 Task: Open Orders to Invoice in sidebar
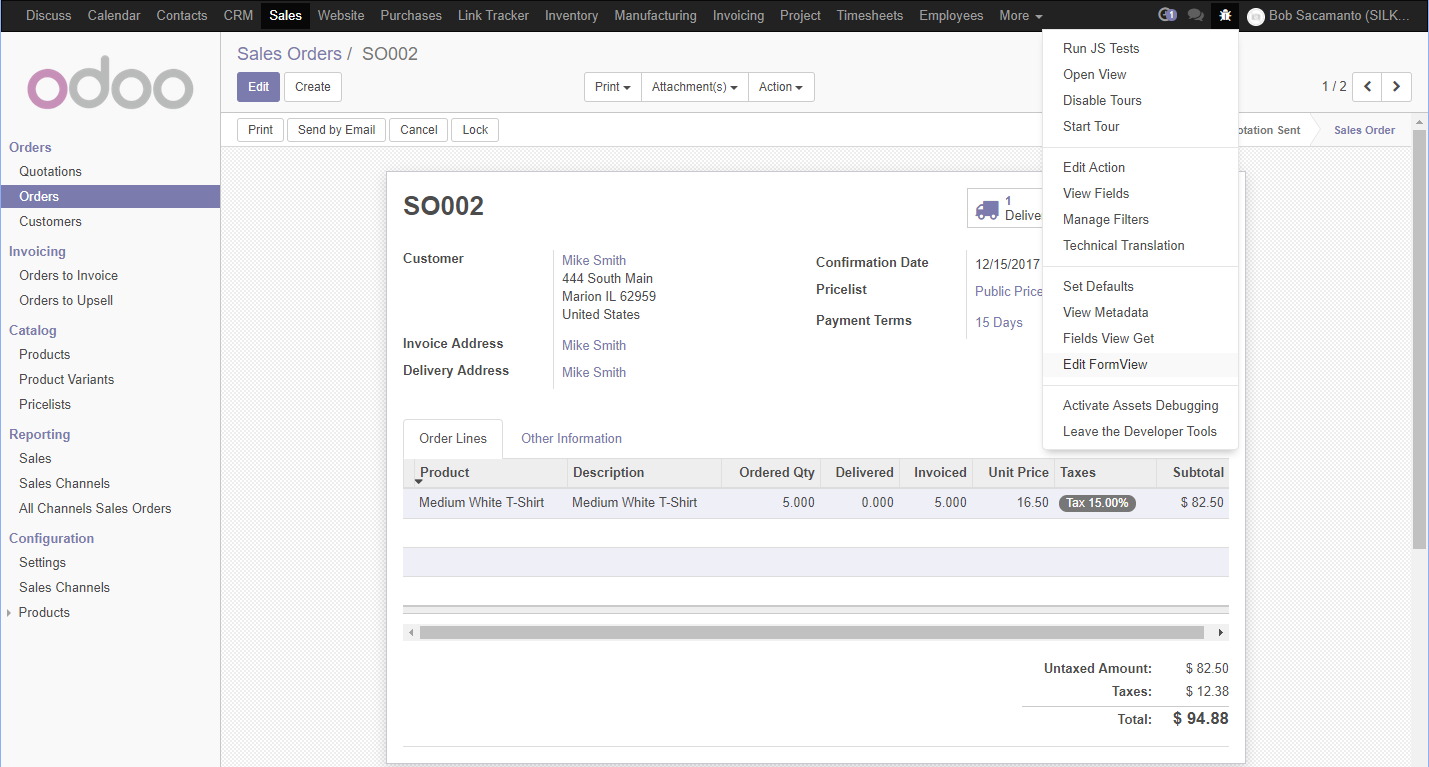pyautogui.click(x=68, y=275)
